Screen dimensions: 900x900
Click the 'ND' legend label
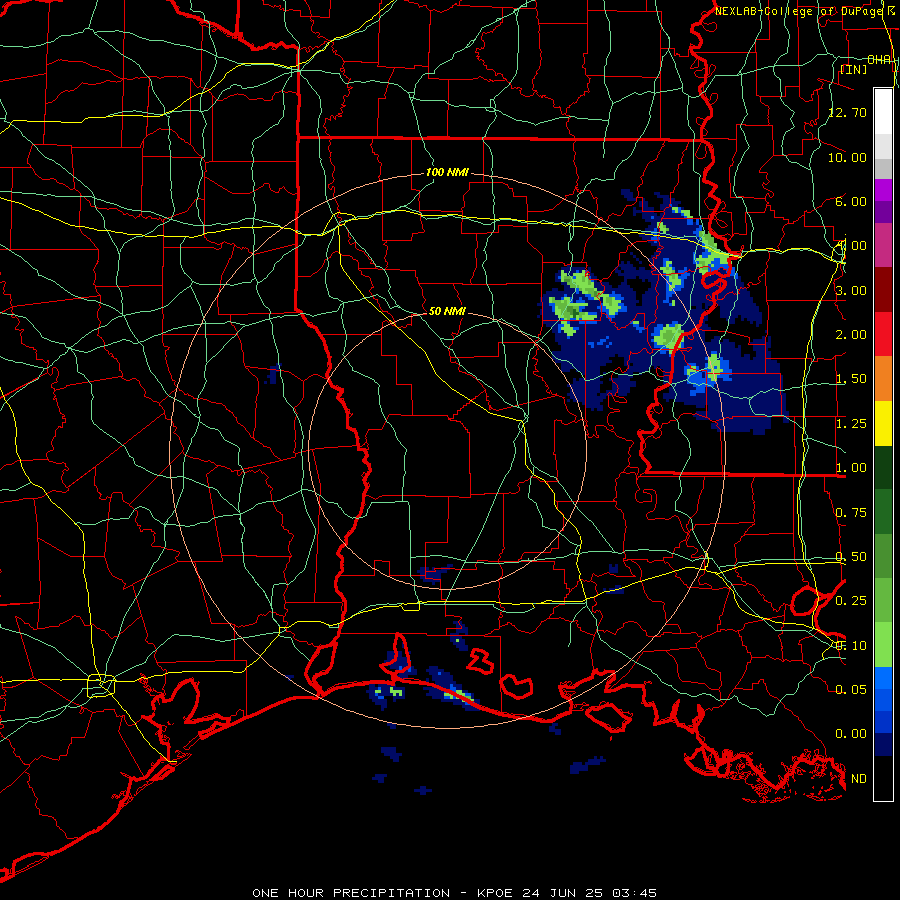859,779
